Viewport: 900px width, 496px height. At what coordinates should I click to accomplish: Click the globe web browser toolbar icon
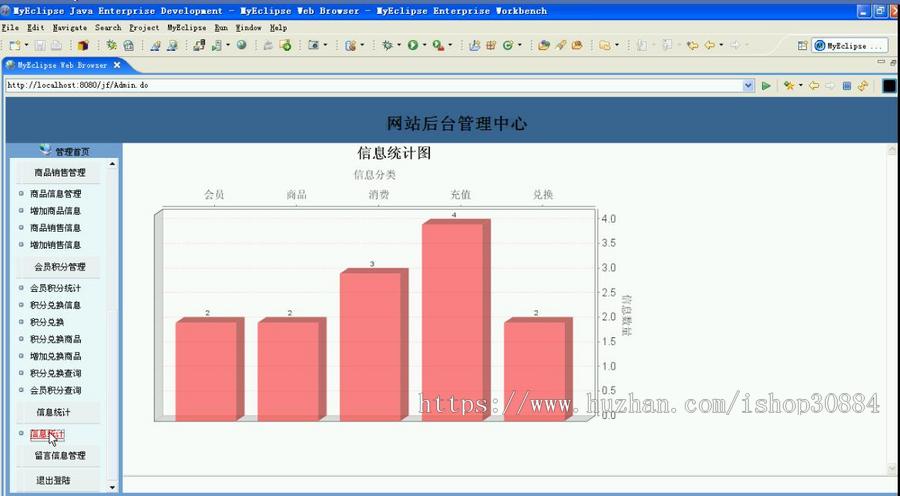[x=242, y=45]
